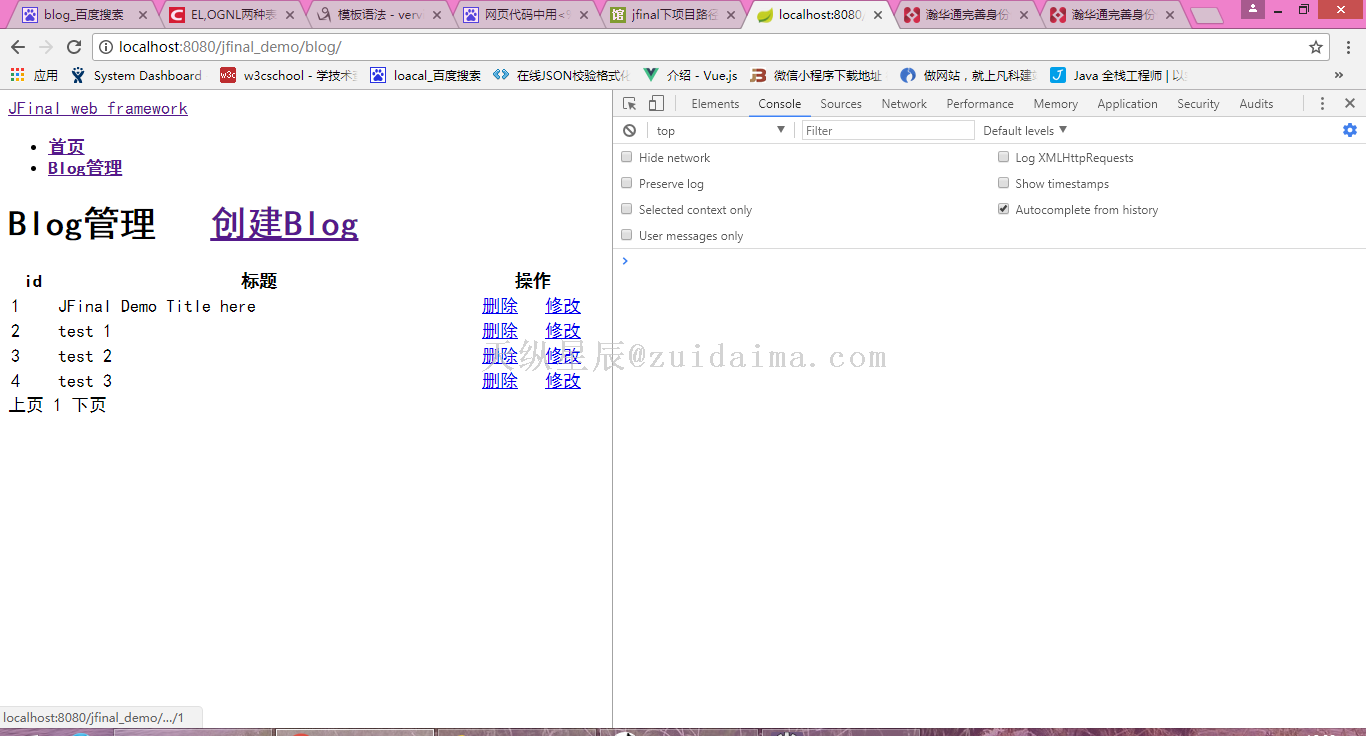The width and height of the screenshot is (1366, 736).
Task: Open the w3cschool bookmark
Action: [288, 75]
